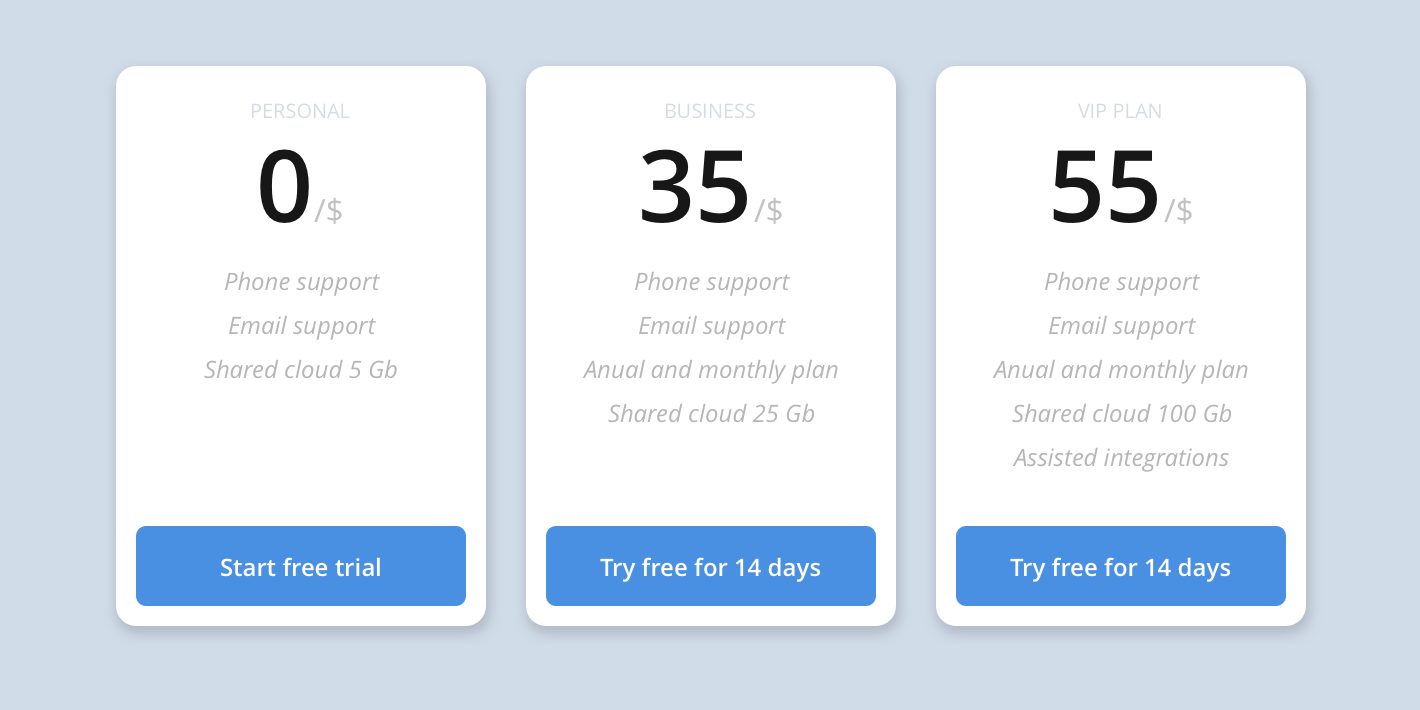The image size is (1420, 710).
Task: Click VIP Plan Try free for 14 days
Action: pos(1121,566)
